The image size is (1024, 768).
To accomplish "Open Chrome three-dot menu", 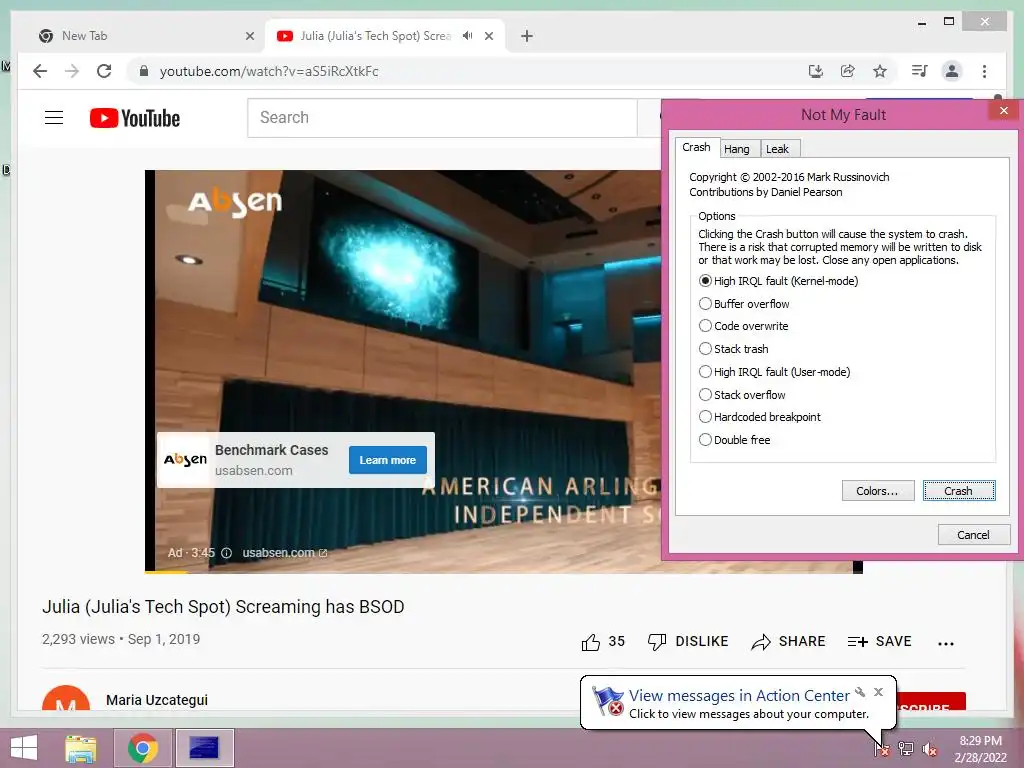I will [984, 71].
